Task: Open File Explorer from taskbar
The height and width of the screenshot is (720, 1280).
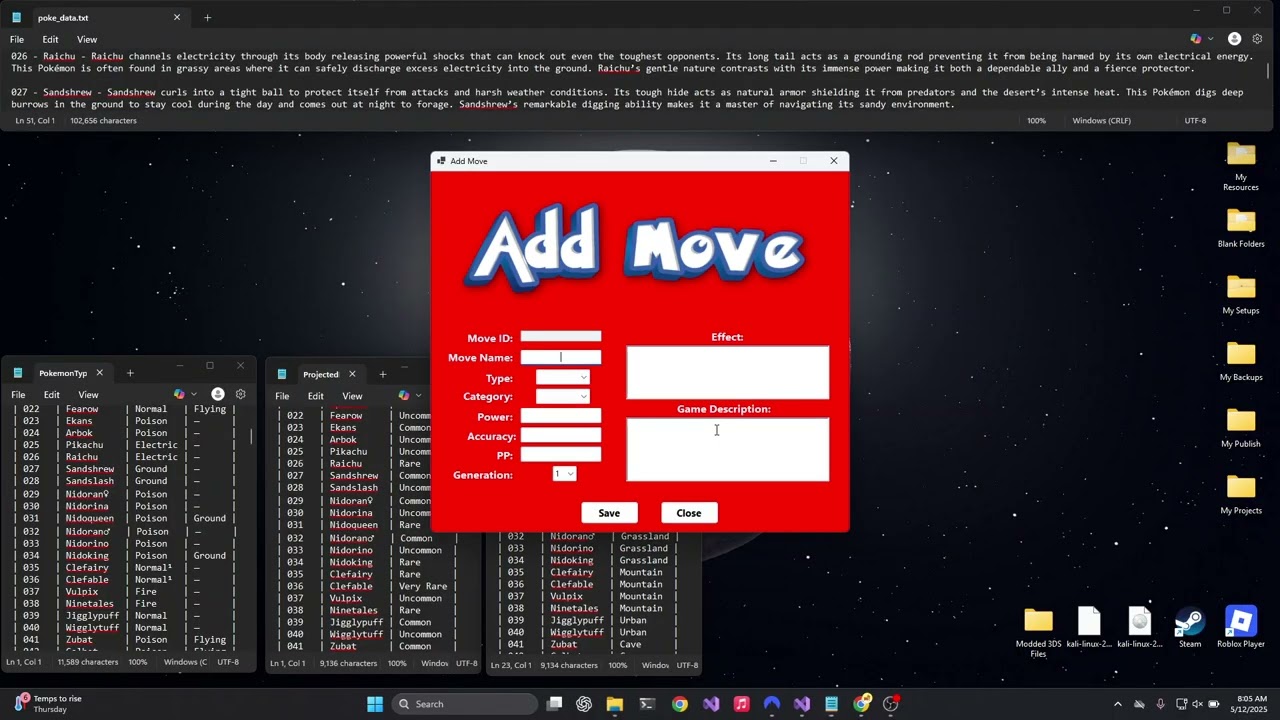Action: coord(614,704)
